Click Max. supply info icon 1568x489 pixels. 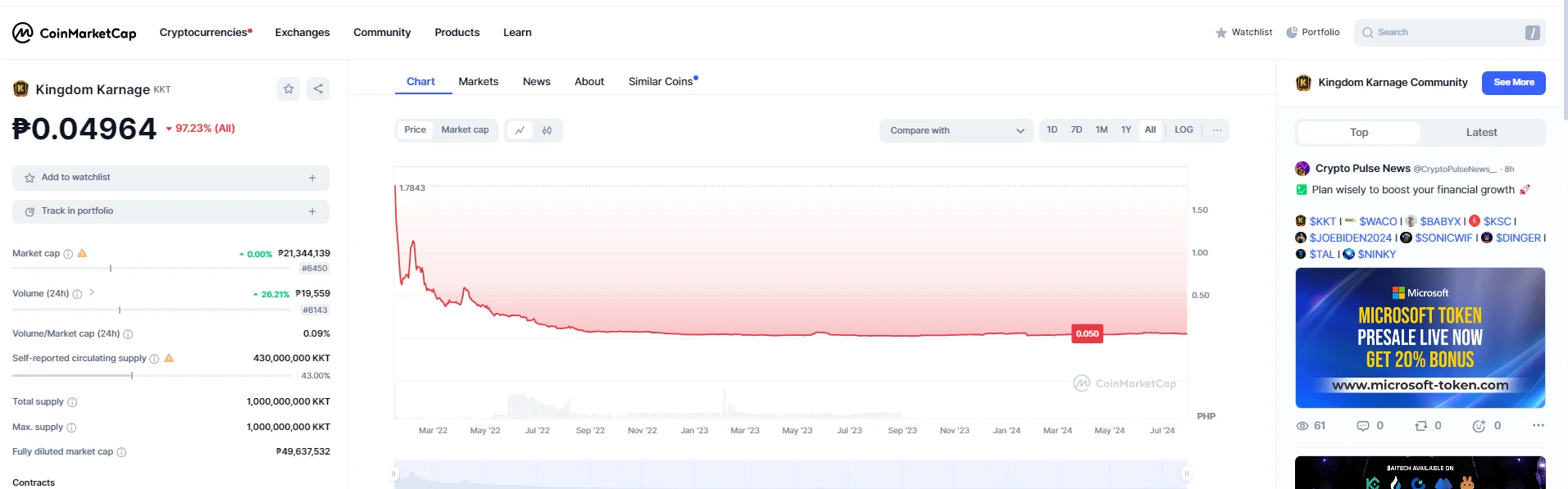(x=71, y=428)
